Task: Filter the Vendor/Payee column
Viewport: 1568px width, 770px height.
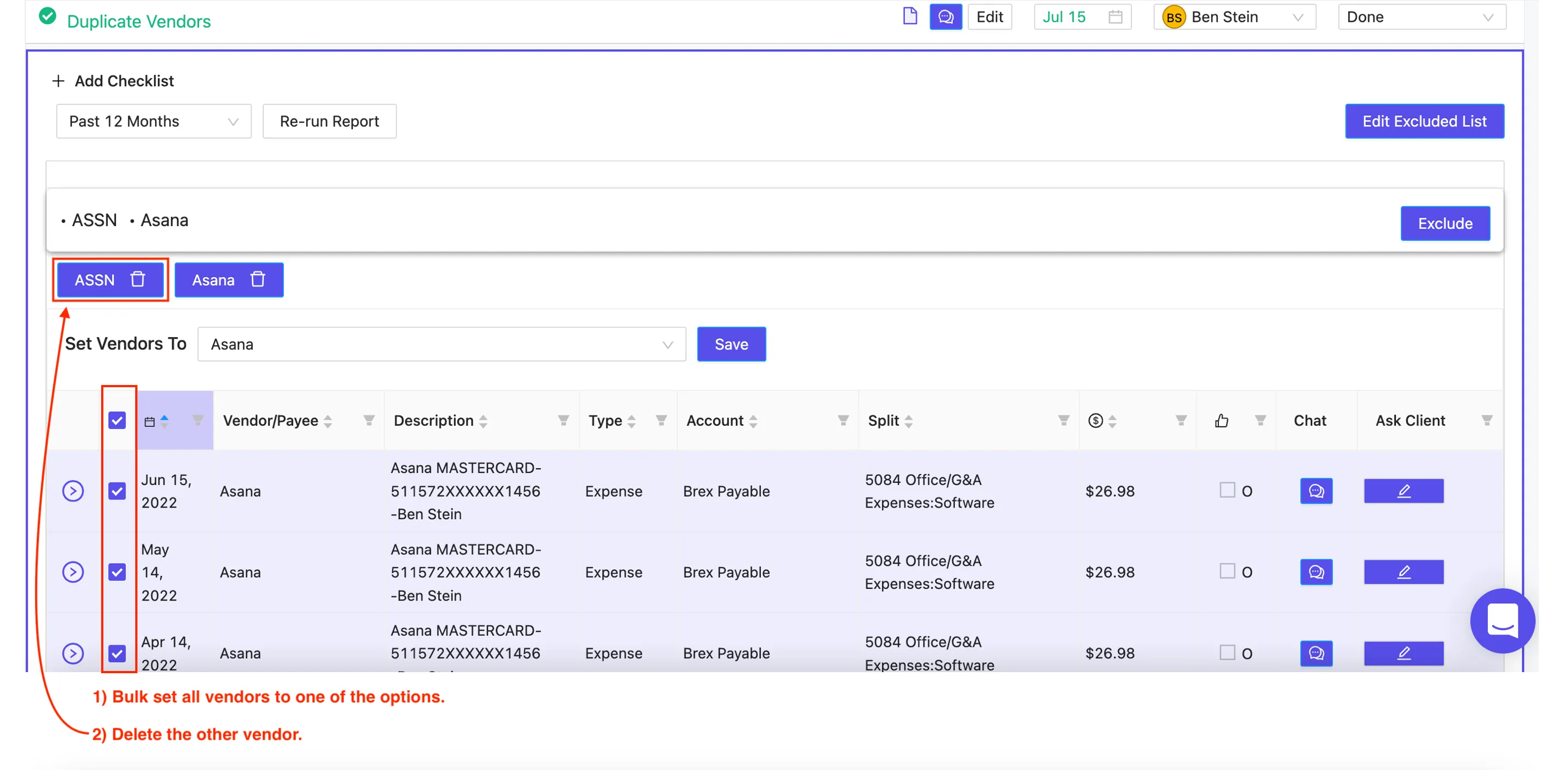Action: [368, 420]
